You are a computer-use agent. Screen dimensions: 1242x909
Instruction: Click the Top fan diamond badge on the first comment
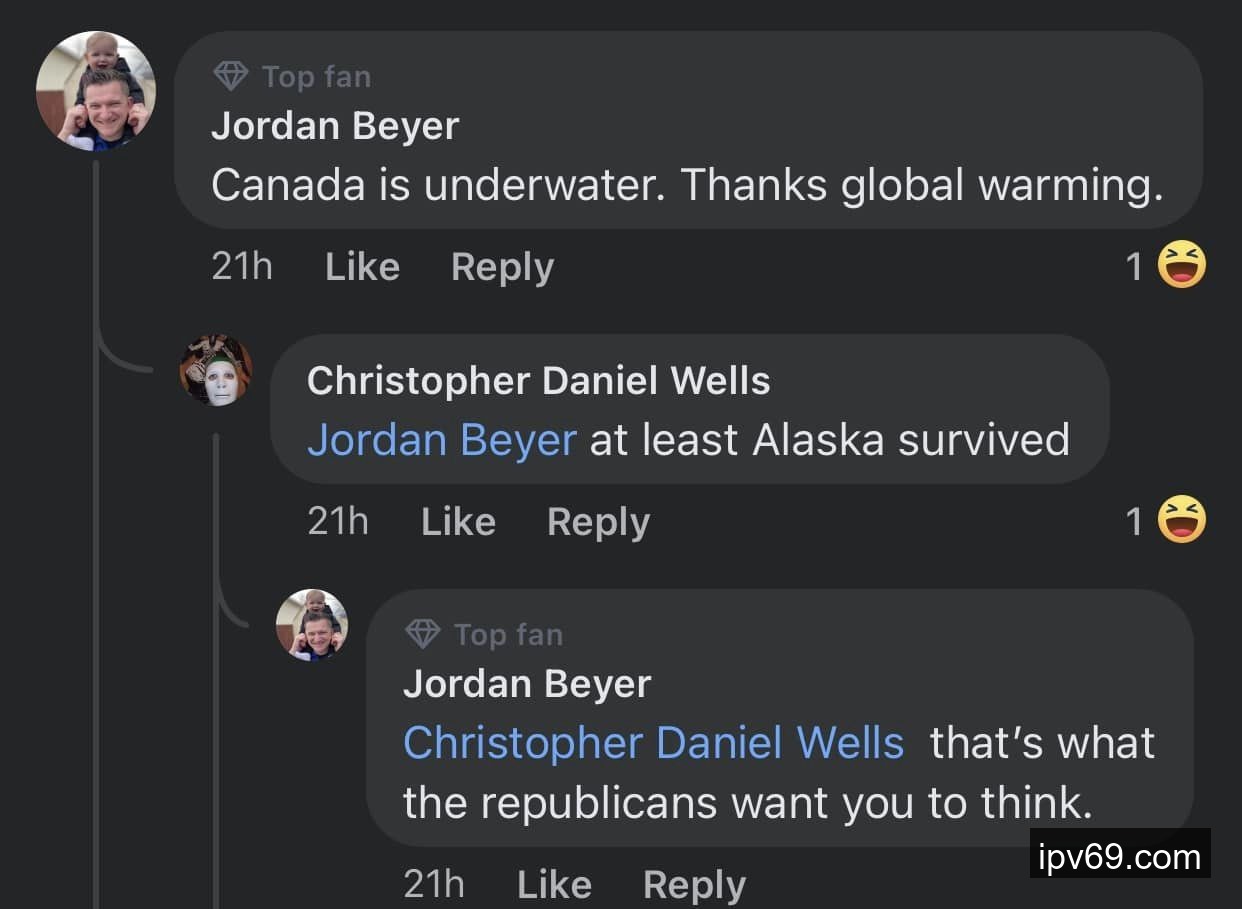coord(231,76)
